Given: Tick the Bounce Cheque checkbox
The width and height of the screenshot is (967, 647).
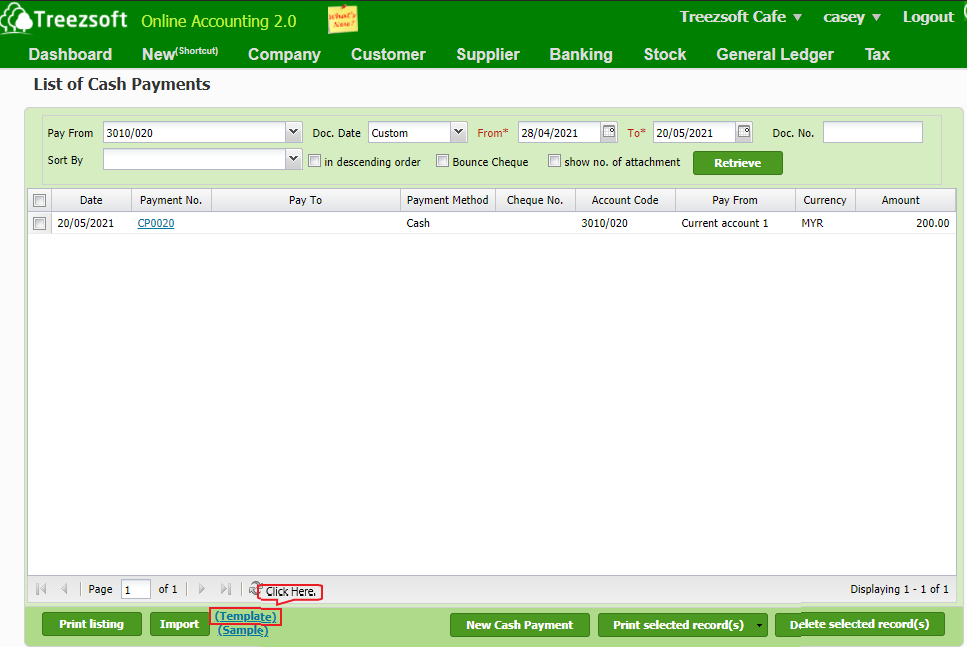Looking at the screenshot, I should click(442, 161).
